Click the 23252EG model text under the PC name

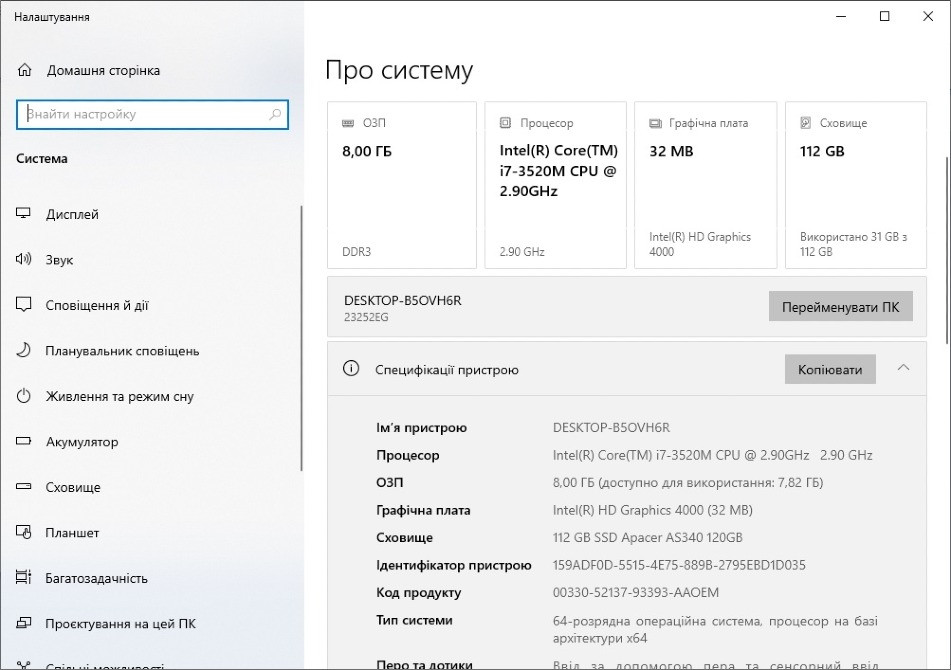(366, 317)
